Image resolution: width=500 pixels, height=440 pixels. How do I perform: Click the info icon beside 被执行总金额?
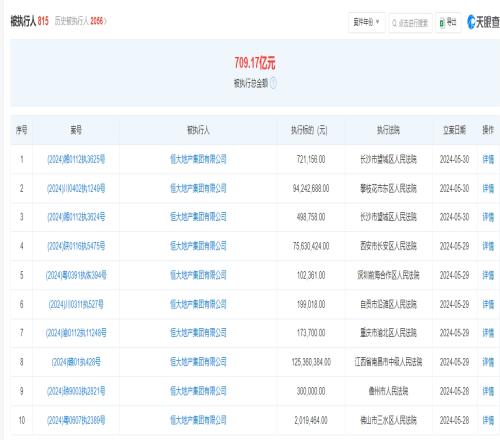click(273, 83)
